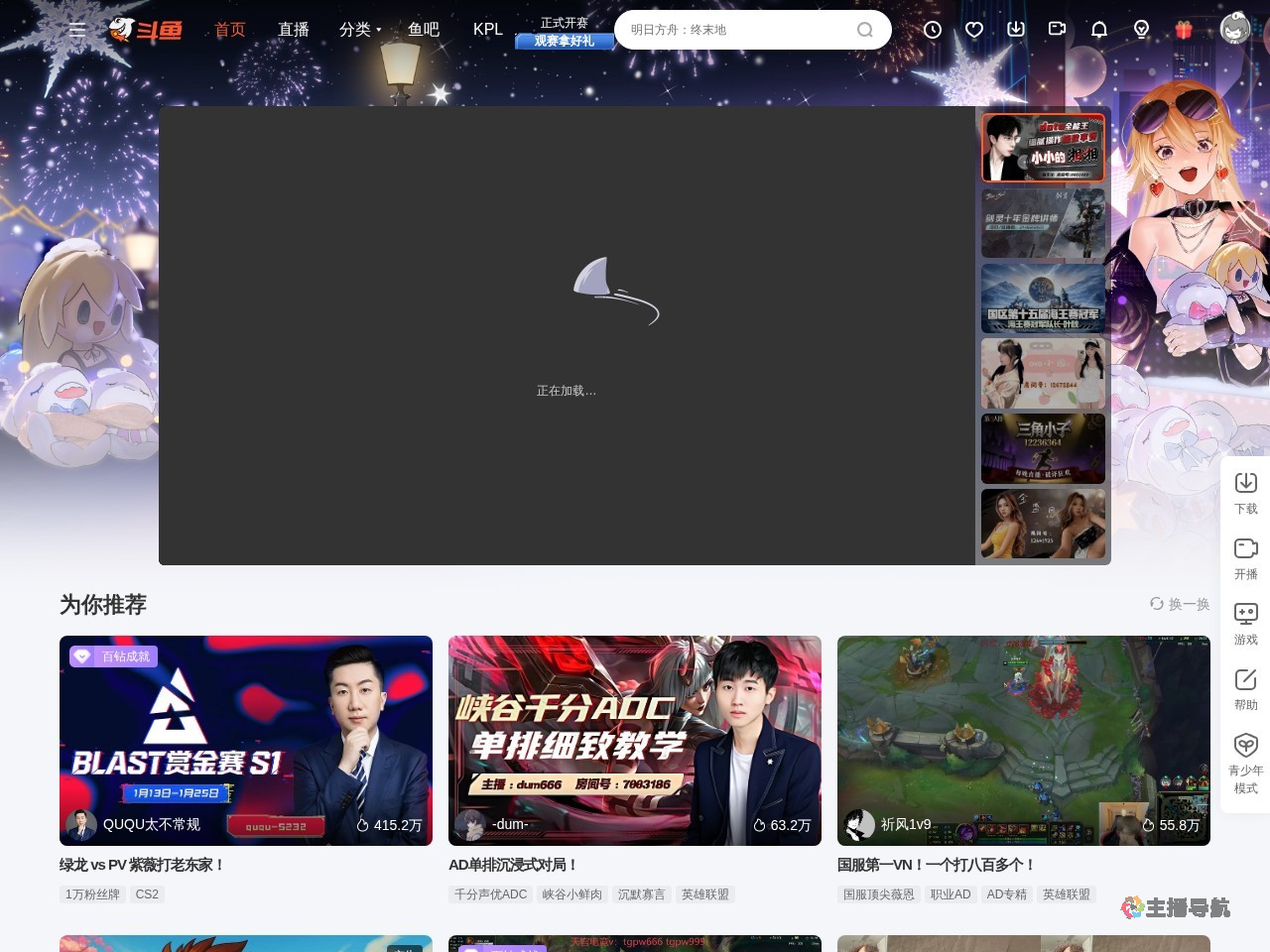Open the BLAST赏金赛 S1 stream thumbnail

point(246,740)
